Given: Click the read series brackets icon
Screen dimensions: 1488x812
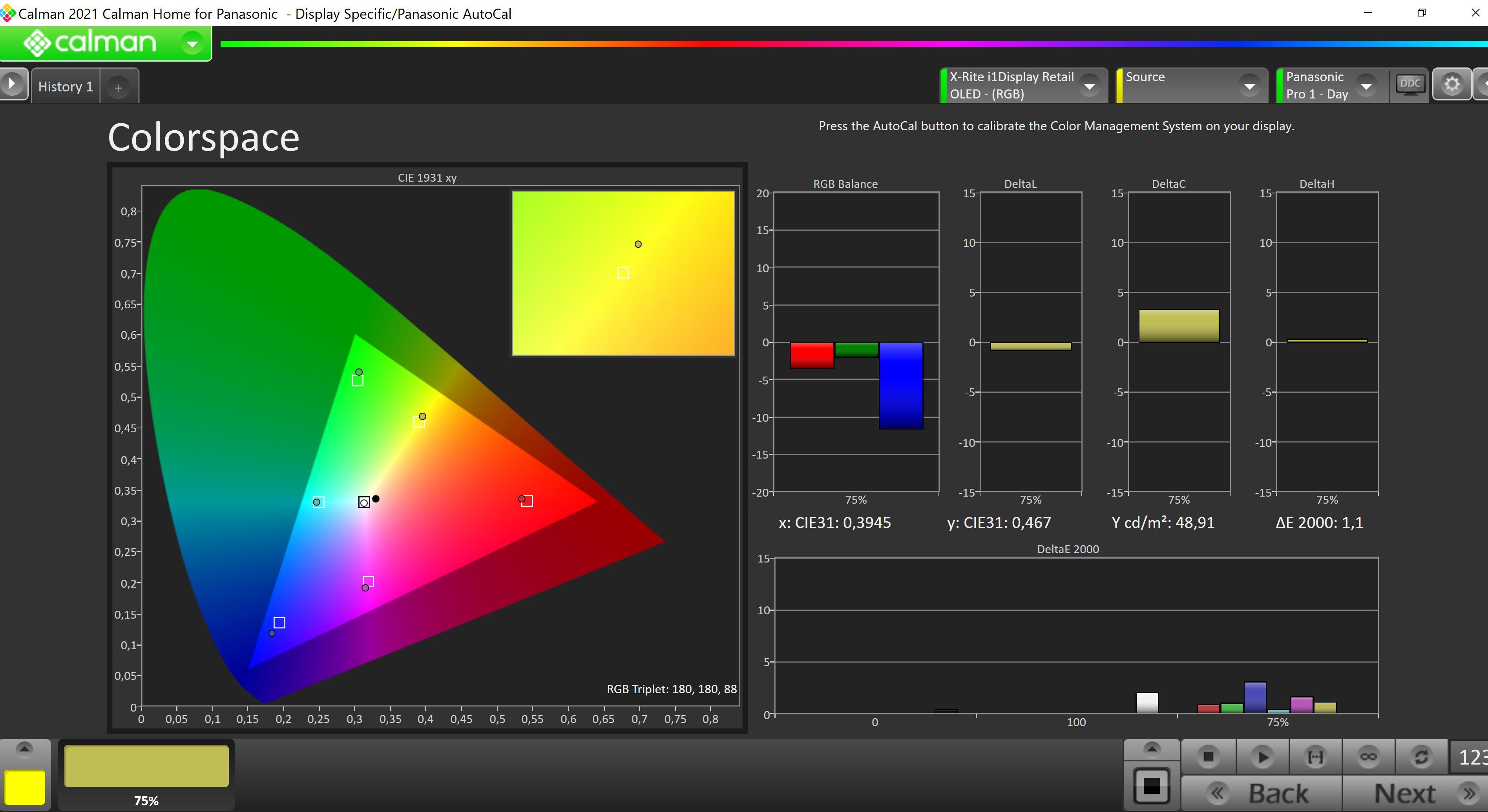Looking at the screenshot, I should pos(1315,757).
